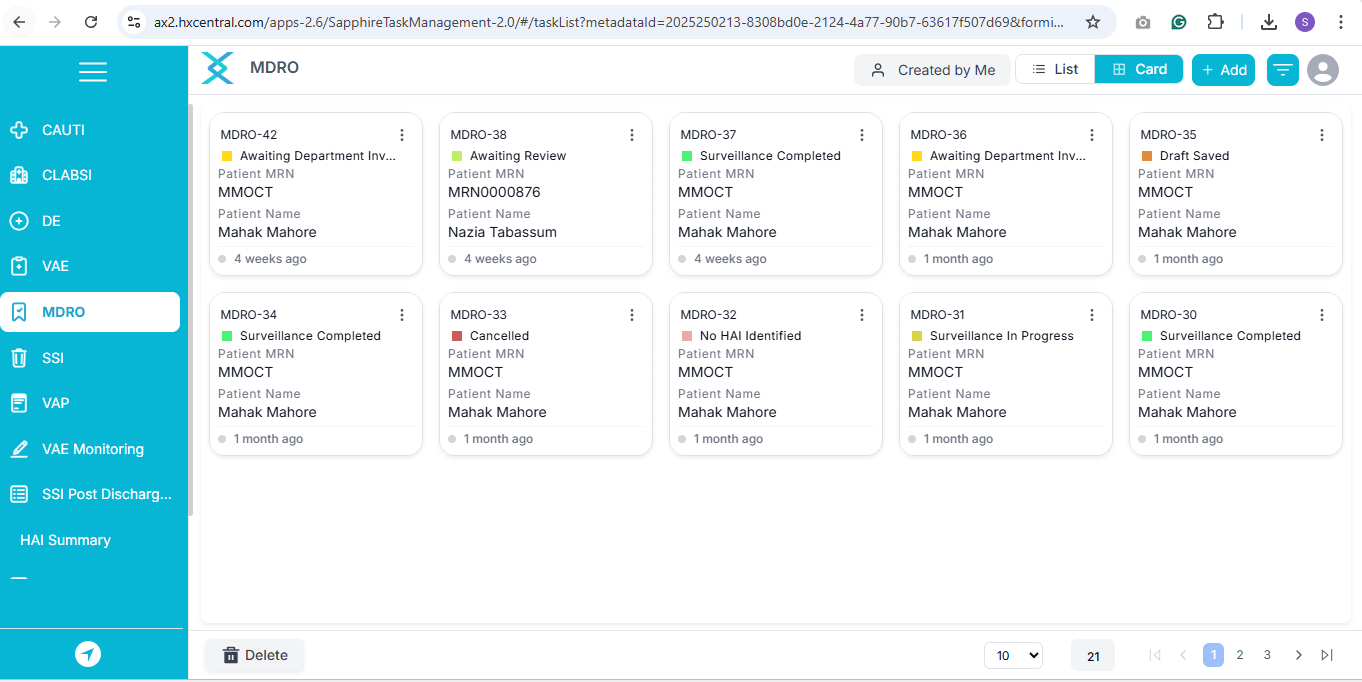Toggle Card view display
The width and height of the screenshot is (1362, 682).
[x=1138, y=69]
